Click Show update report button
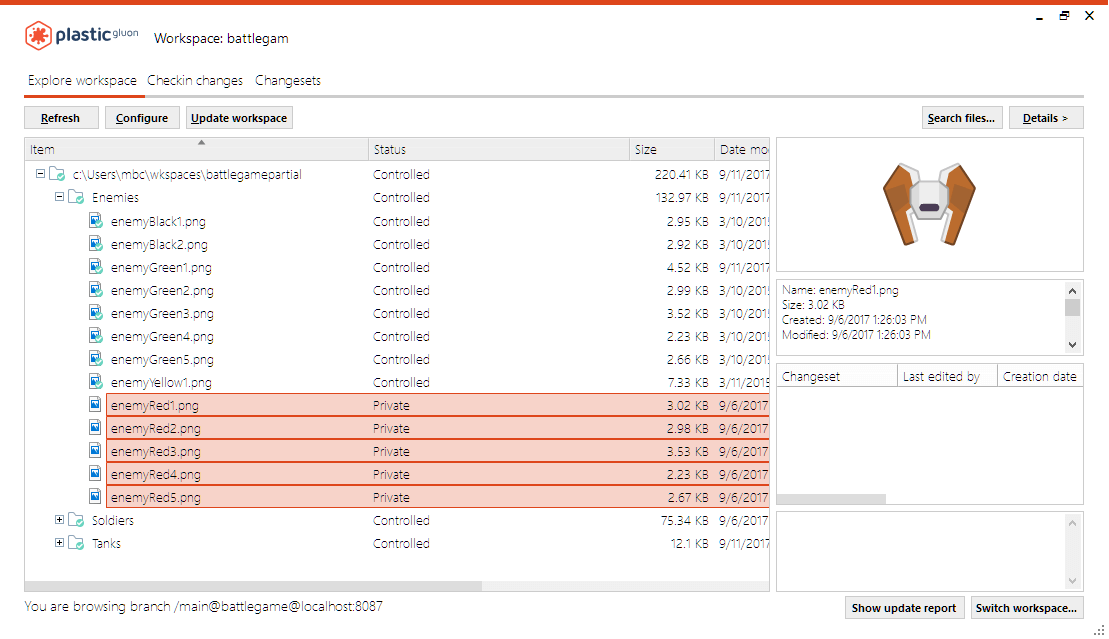The image size is (1109, 639). [904, 608]
